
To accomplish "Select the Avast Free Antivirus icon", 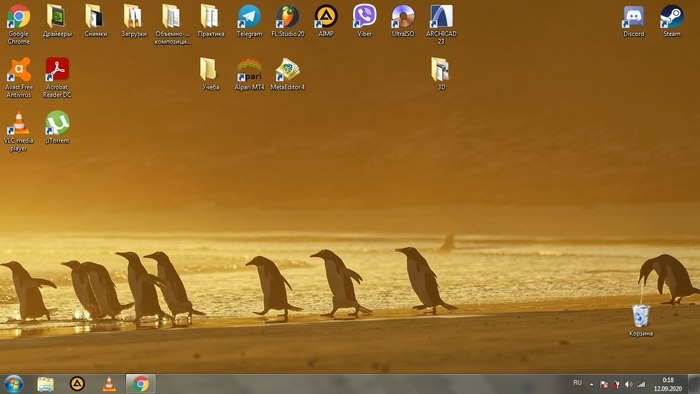I will click(x=19, y=77).
